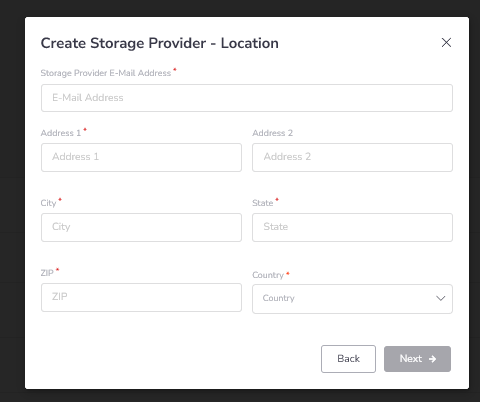Select the Address 1 text box

click(141, 157)
